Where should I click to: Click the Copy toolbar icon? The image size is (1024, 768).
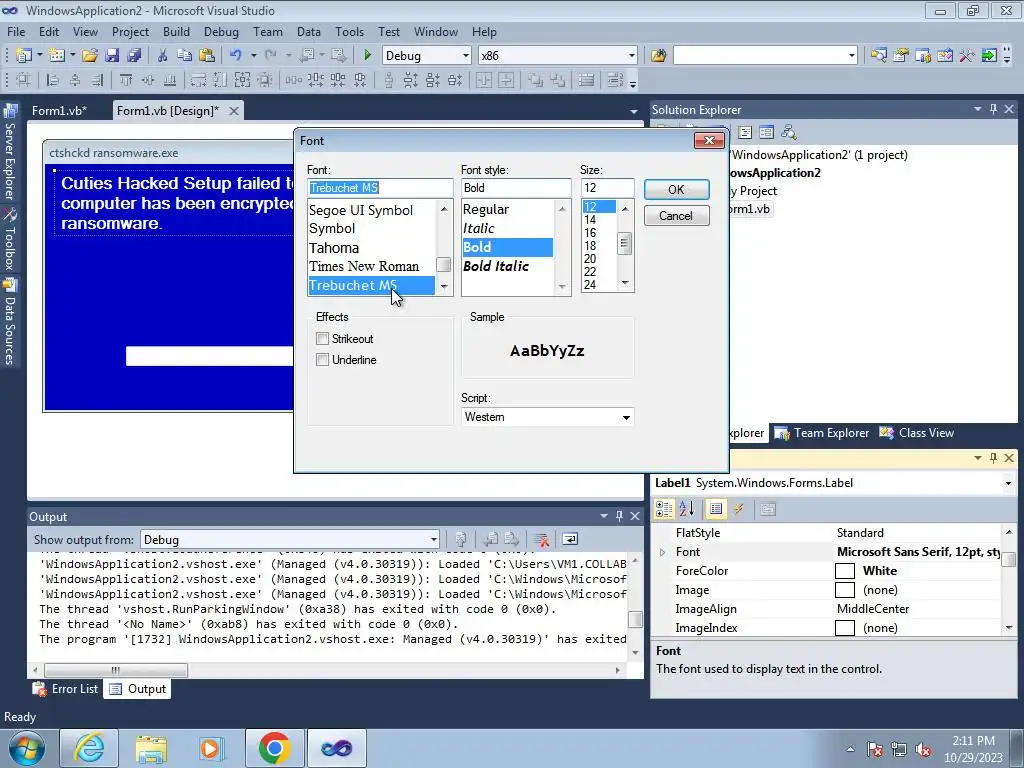(x=184, y=56)
